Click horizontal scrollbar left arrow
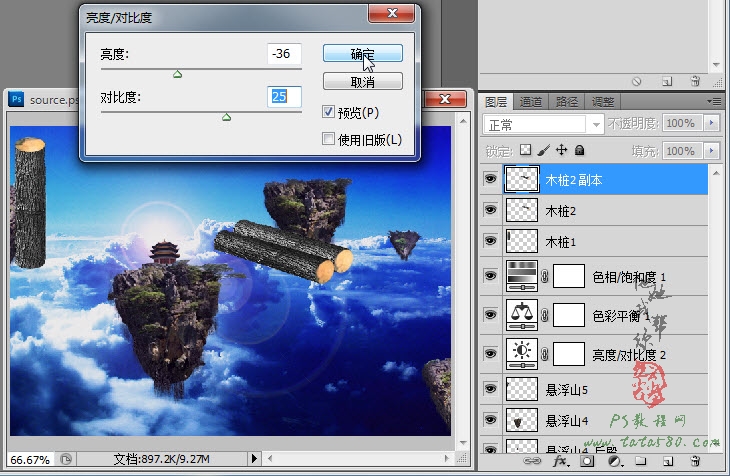This screenshot has height=476, width=730. pyautogui.click(x=270, y=459)
